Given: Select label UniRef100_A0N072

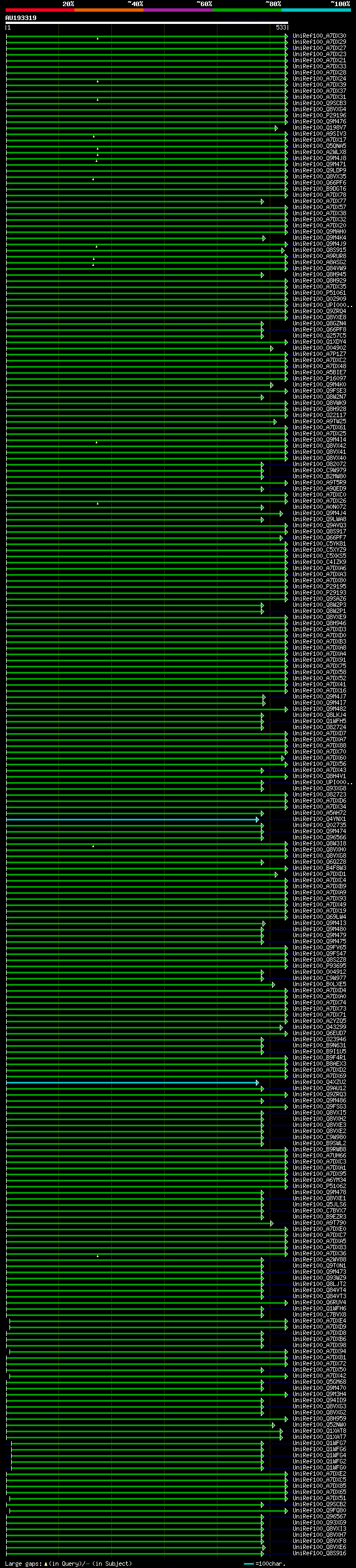Looking at the screenshot, I should 319,507.
